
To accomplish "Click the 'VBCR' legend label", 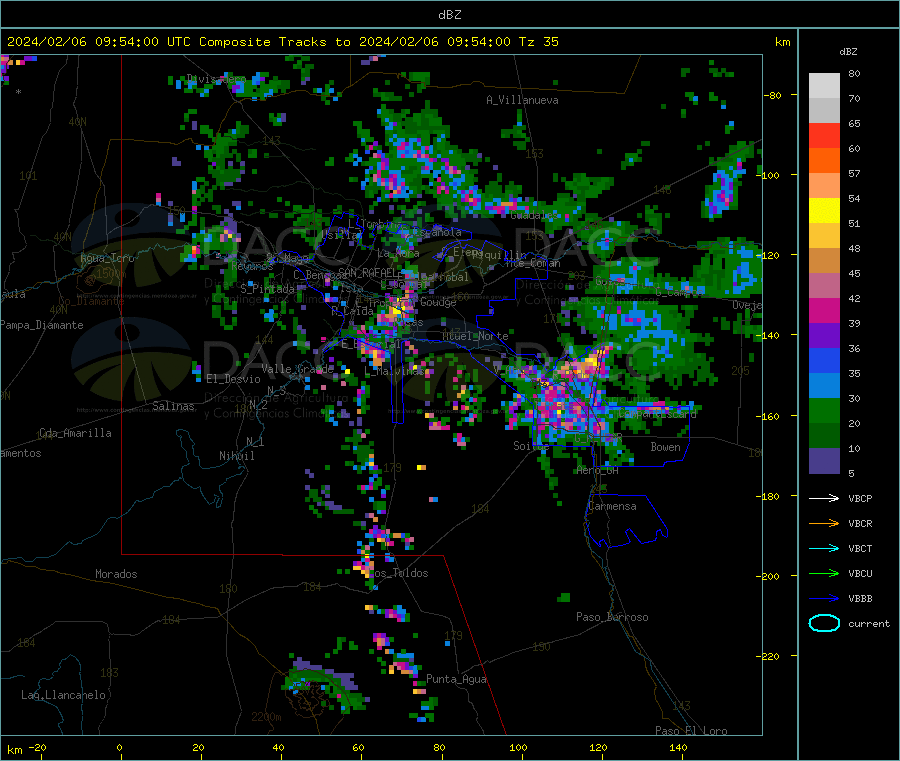I will (860, 523).
